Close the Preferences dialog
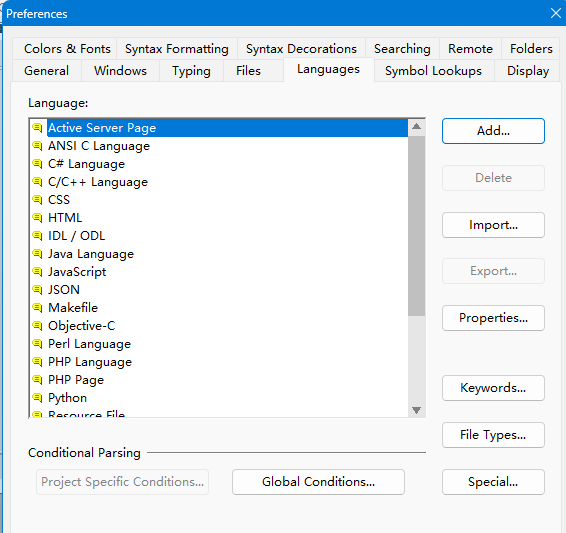The width and height of the screenshot is (566, 533). [x=556, y=13]
